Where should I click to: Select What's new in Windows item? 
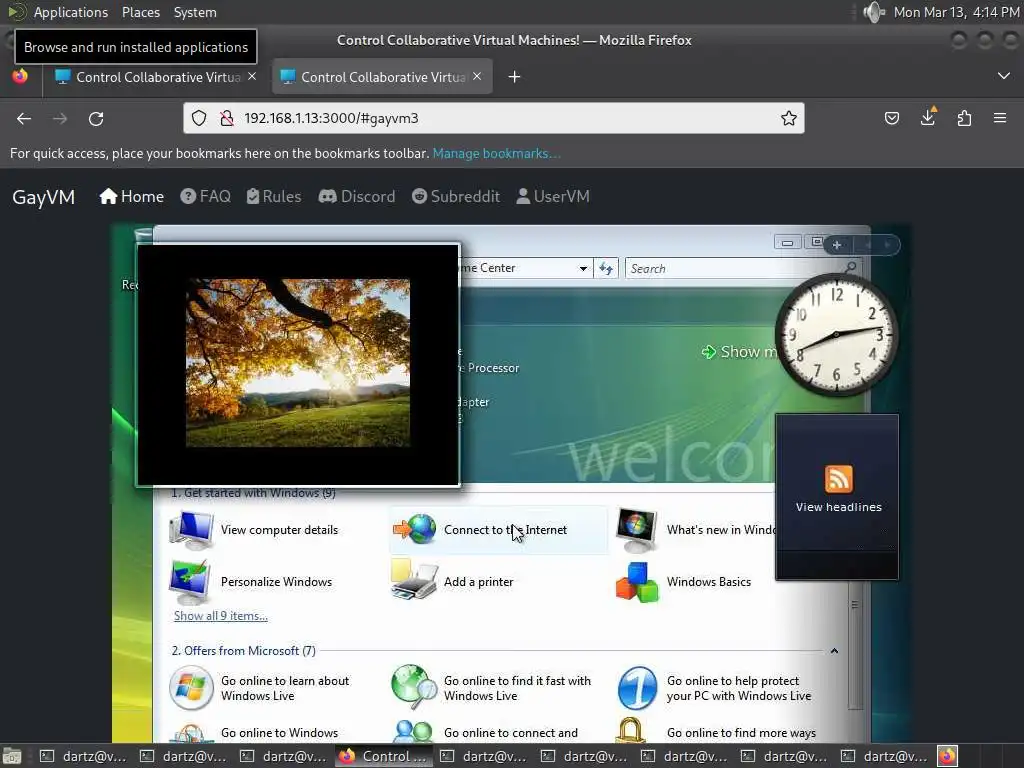pyautogui.click(x=696, y=530)
